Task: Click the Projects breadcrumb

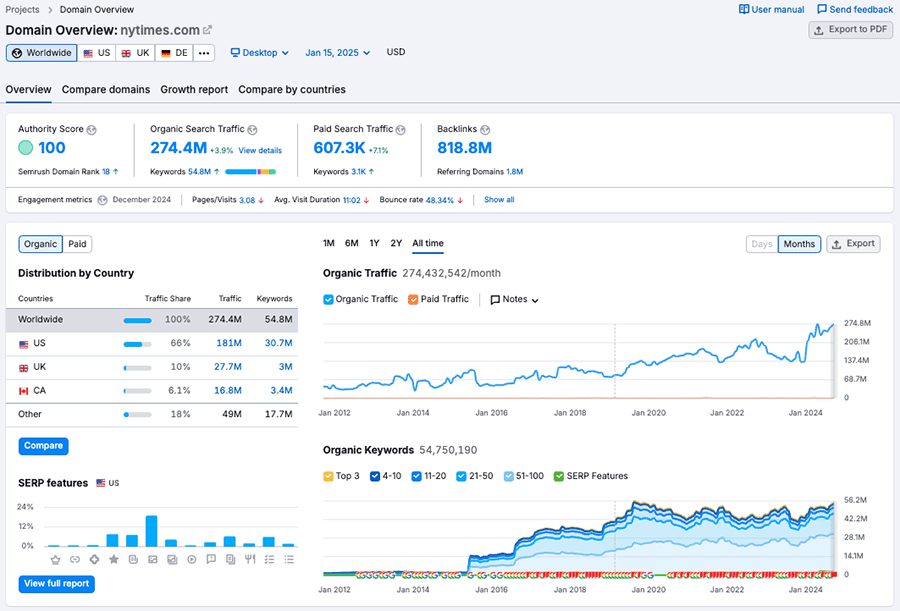Action: tap(22, 10)
